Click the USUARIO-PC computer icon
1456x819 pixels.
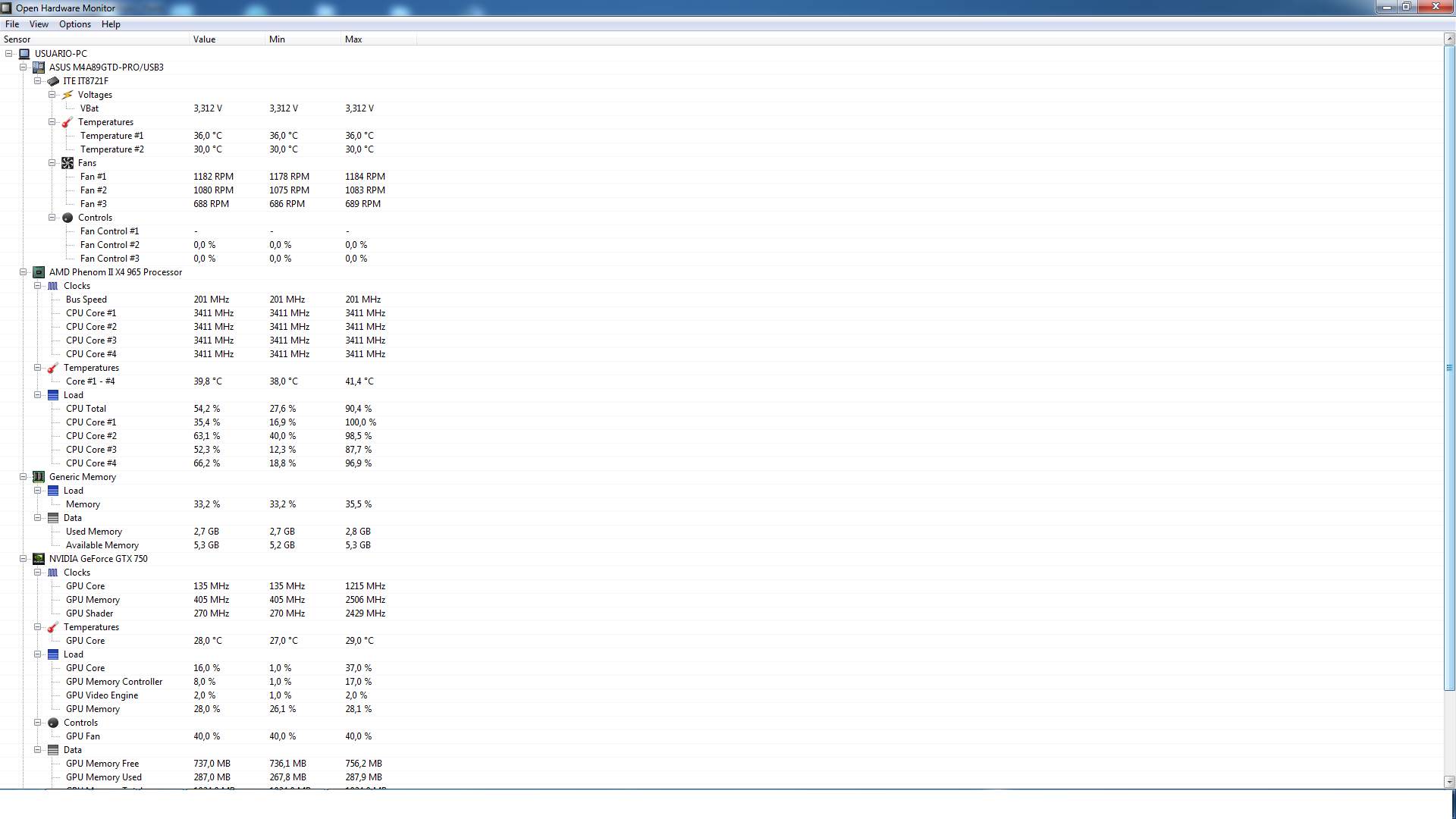pyautogui.click(x=24, y=54)
